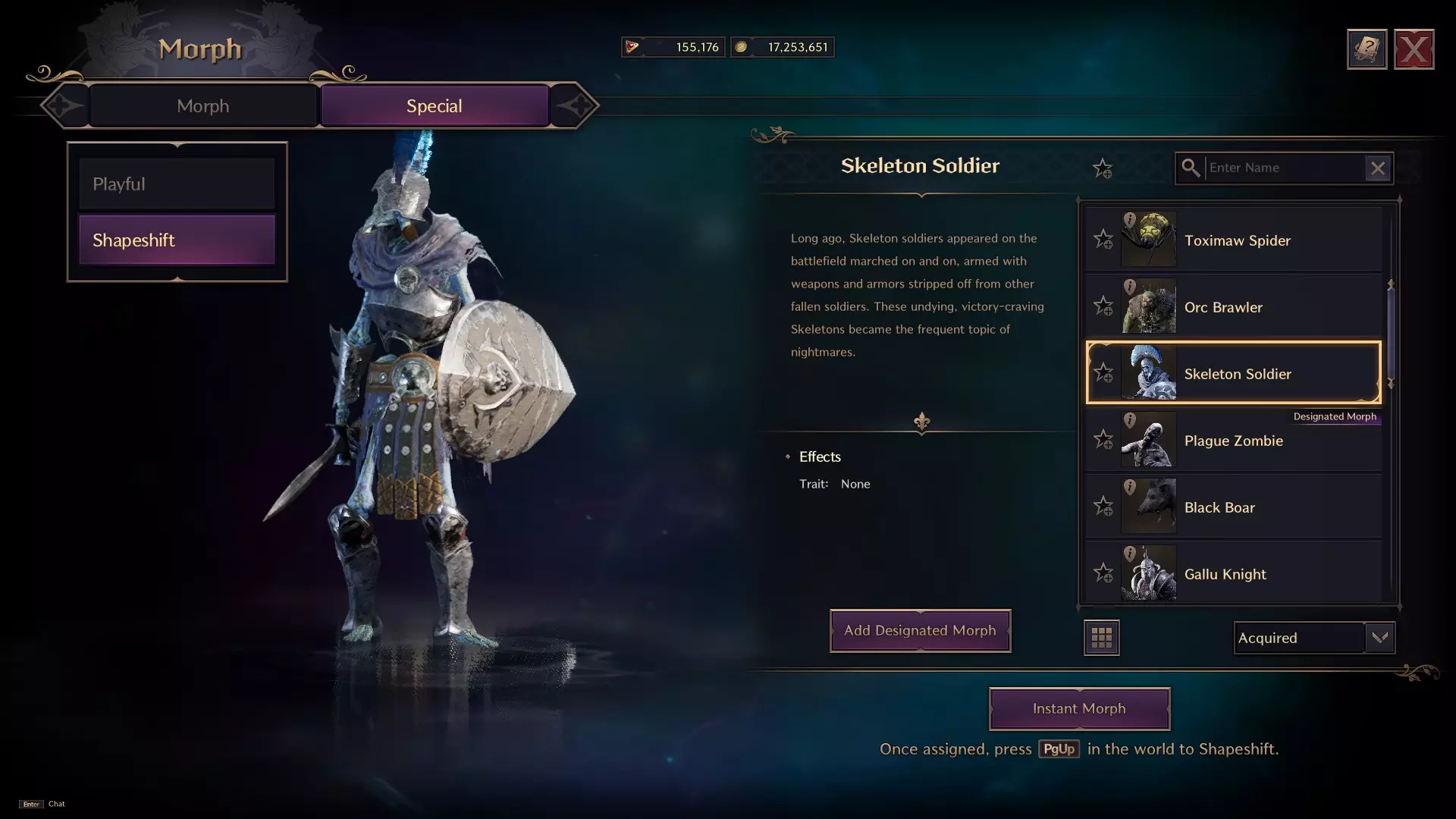The height and width of the screenshot is (819, 1456).
Task: Select the Playful category
Action: pos(177,184)
